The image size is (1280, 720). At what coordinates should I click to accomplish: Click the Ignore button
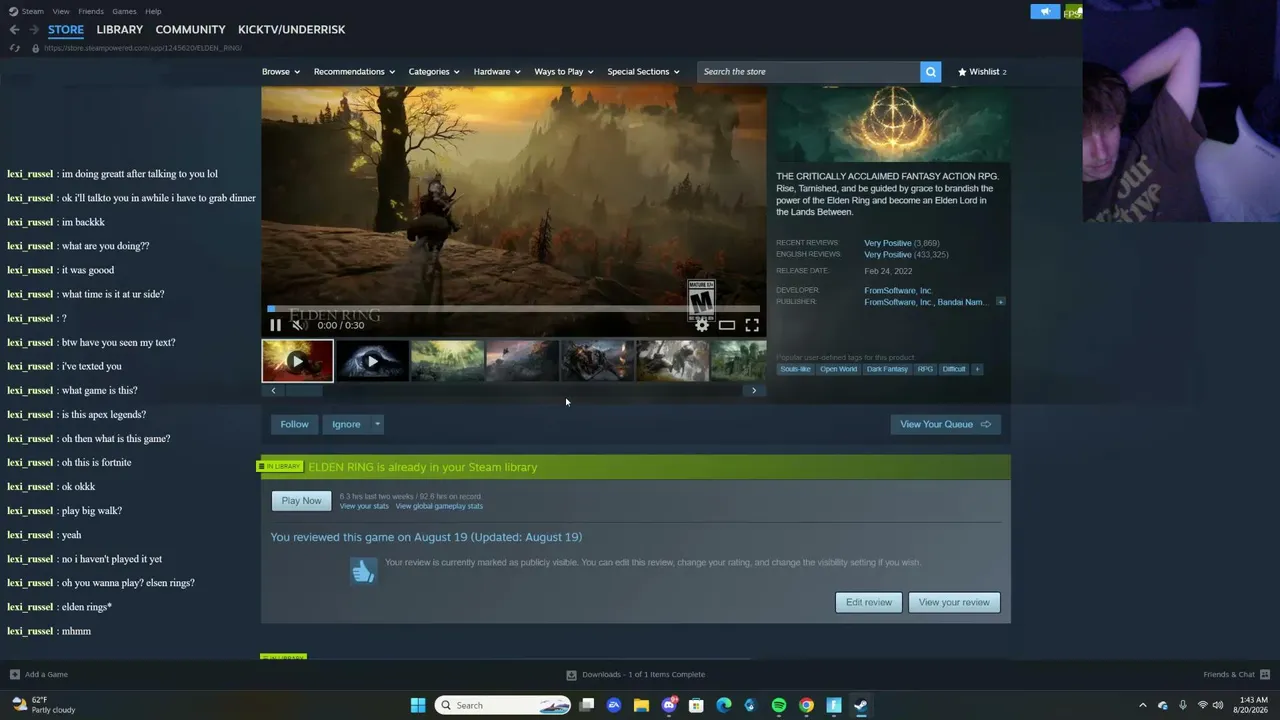tap(346, 424)
